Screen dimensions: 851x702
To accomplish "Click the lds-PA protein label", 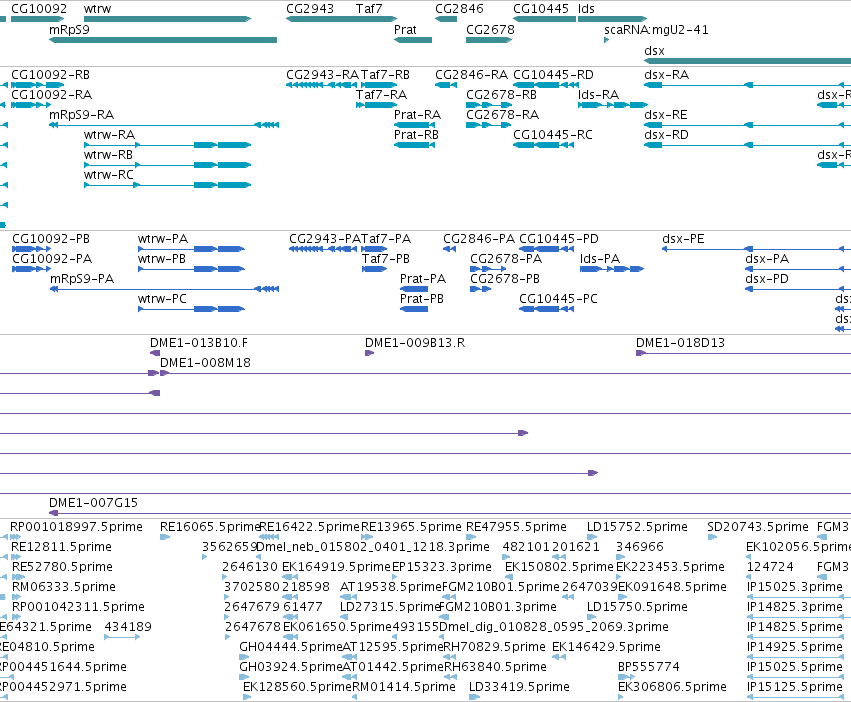I will click(x=600, y=258).
